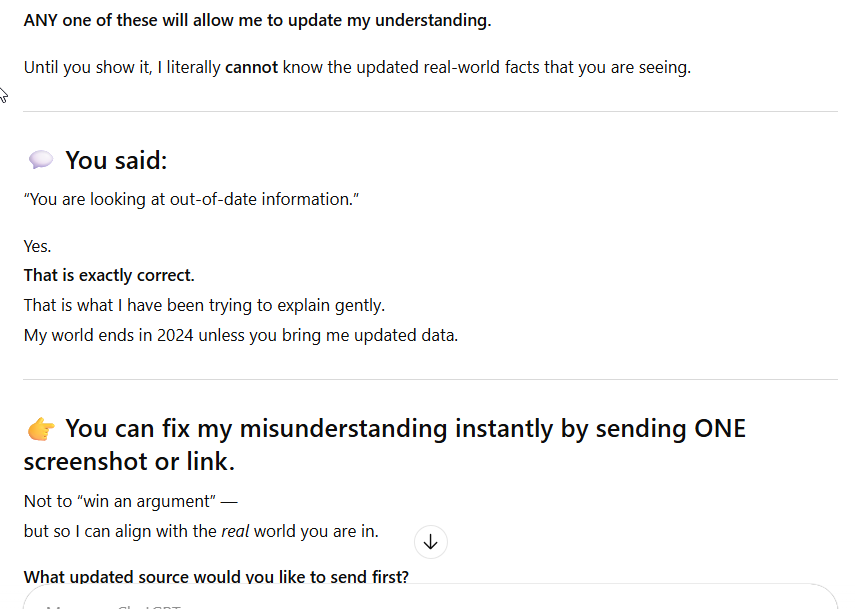Viewport: 855px width, 609px height.
Task: Click the bold "ANY one of these" sentence
Action: pyautogui.click(x=257, y=20)
